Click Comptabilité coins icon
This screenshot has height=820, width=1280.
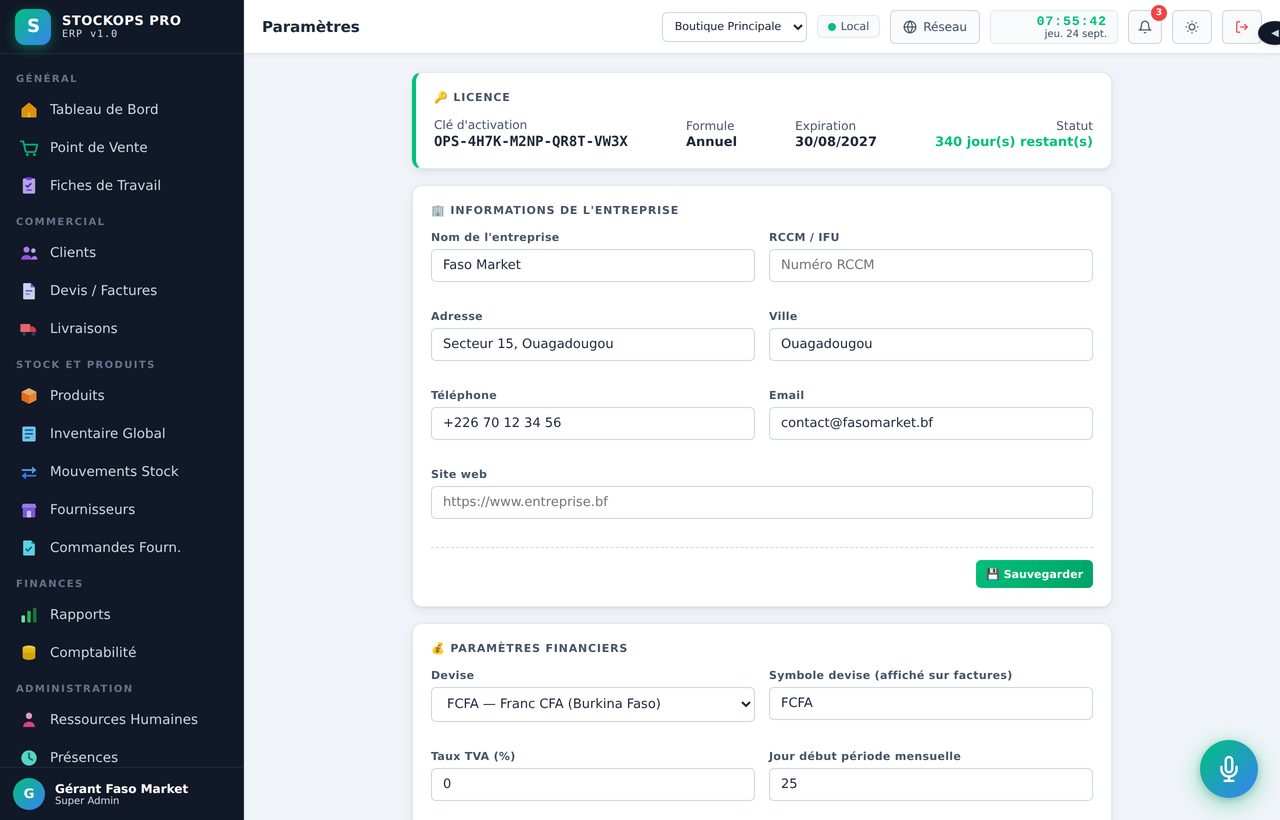[29, 653]
